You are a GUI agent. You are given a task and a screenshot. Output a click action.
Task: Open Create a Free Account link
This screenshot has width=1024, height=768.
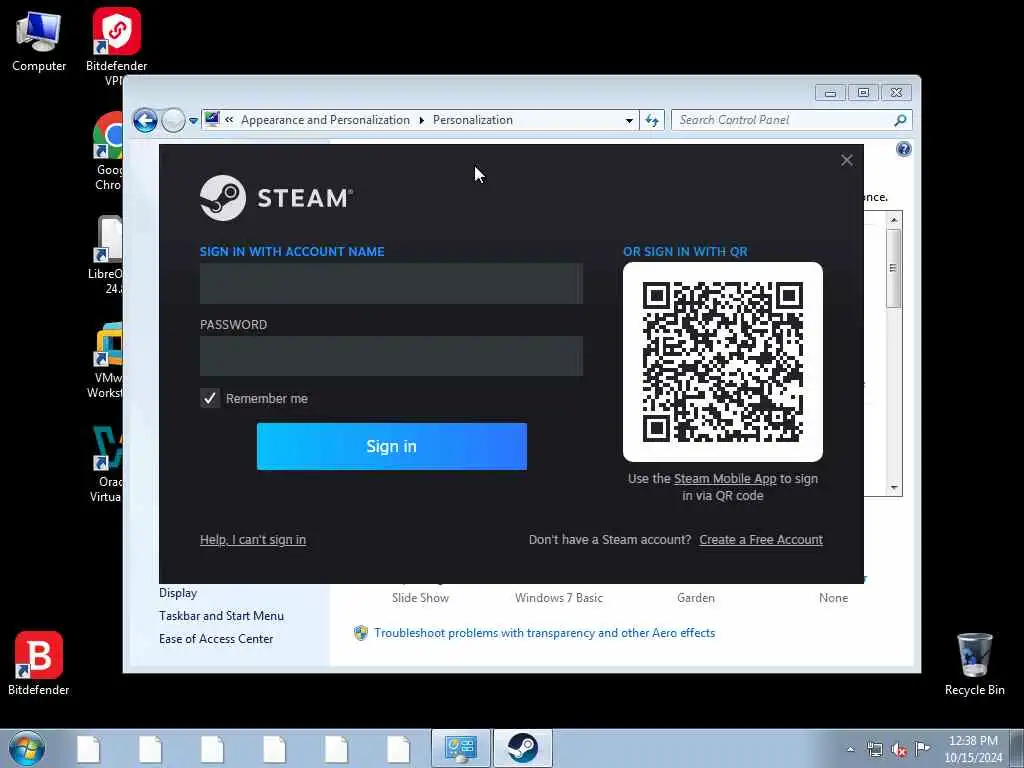(761, 539)
